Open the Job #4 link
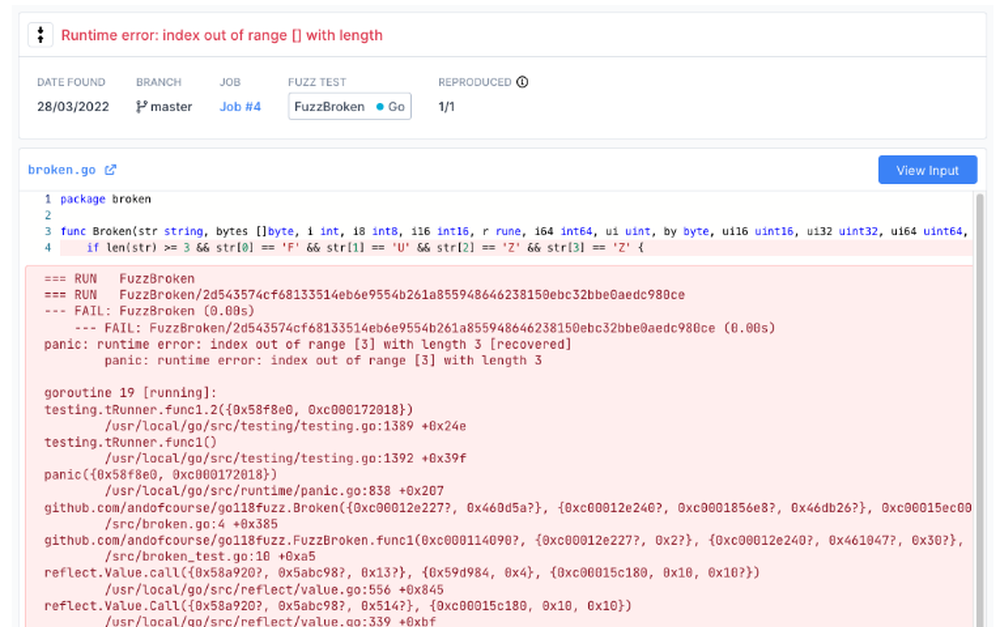 click(240, 107)
